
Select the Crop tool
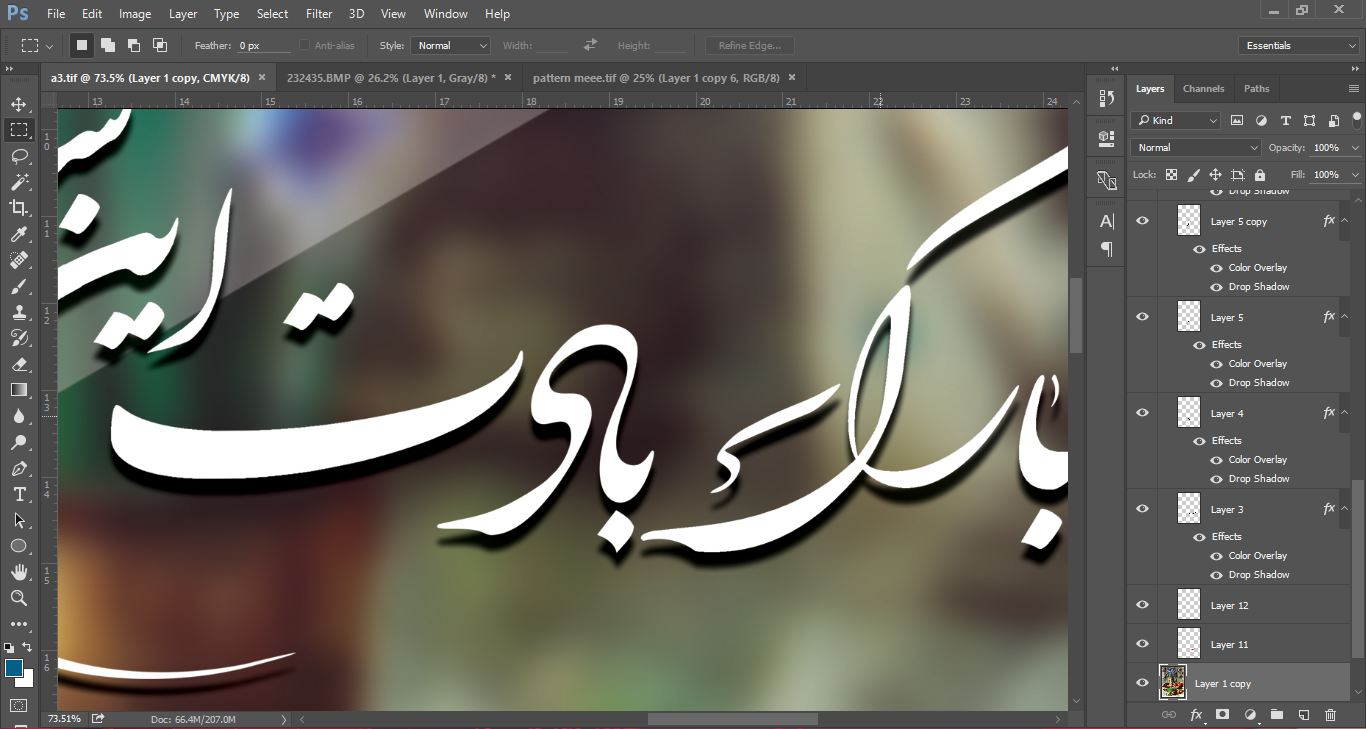pyautogui.click(x=18, y=208)
